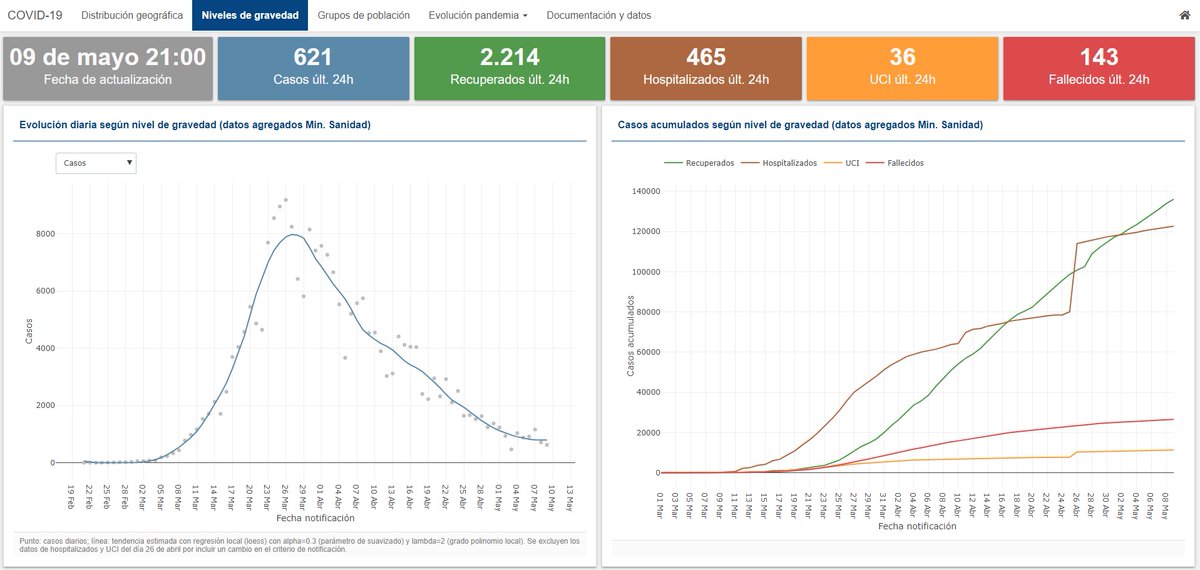Open the COVID-19 brand link
This screenshot has width=1200, height=570.
tap(35, 16)
